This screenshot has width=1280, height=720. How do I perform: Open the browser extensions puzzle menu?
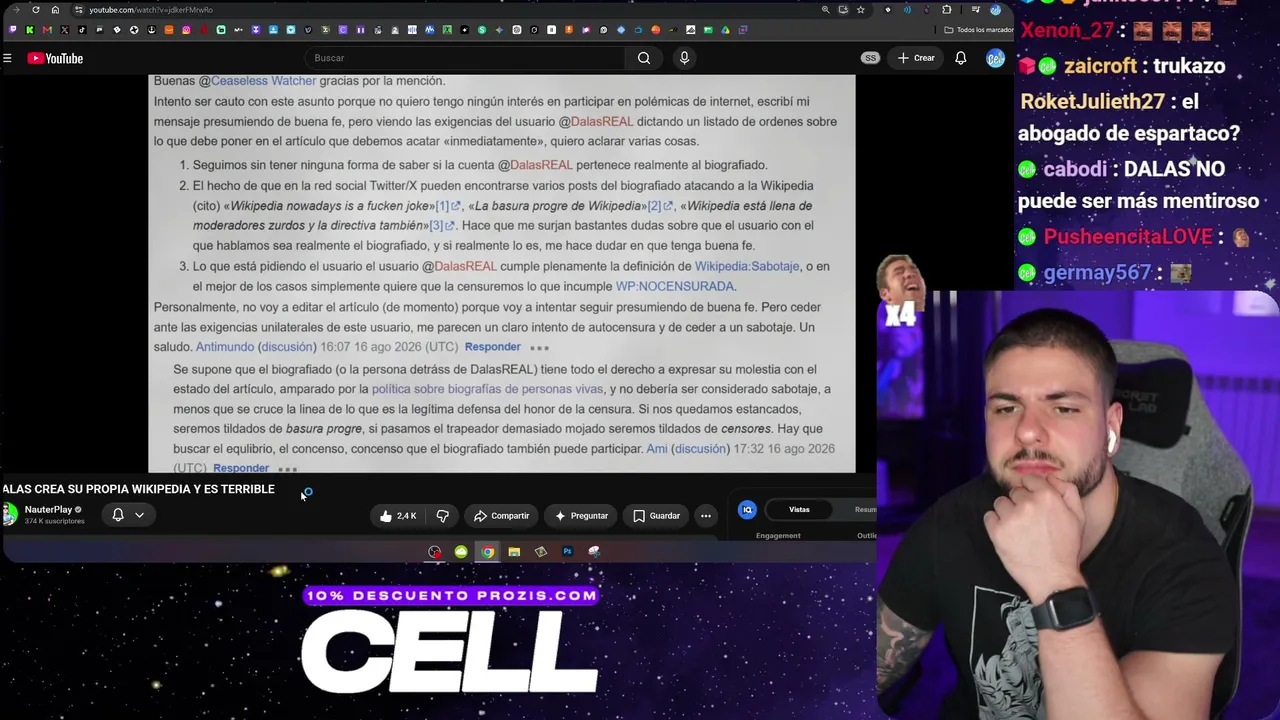pos(947,10)
